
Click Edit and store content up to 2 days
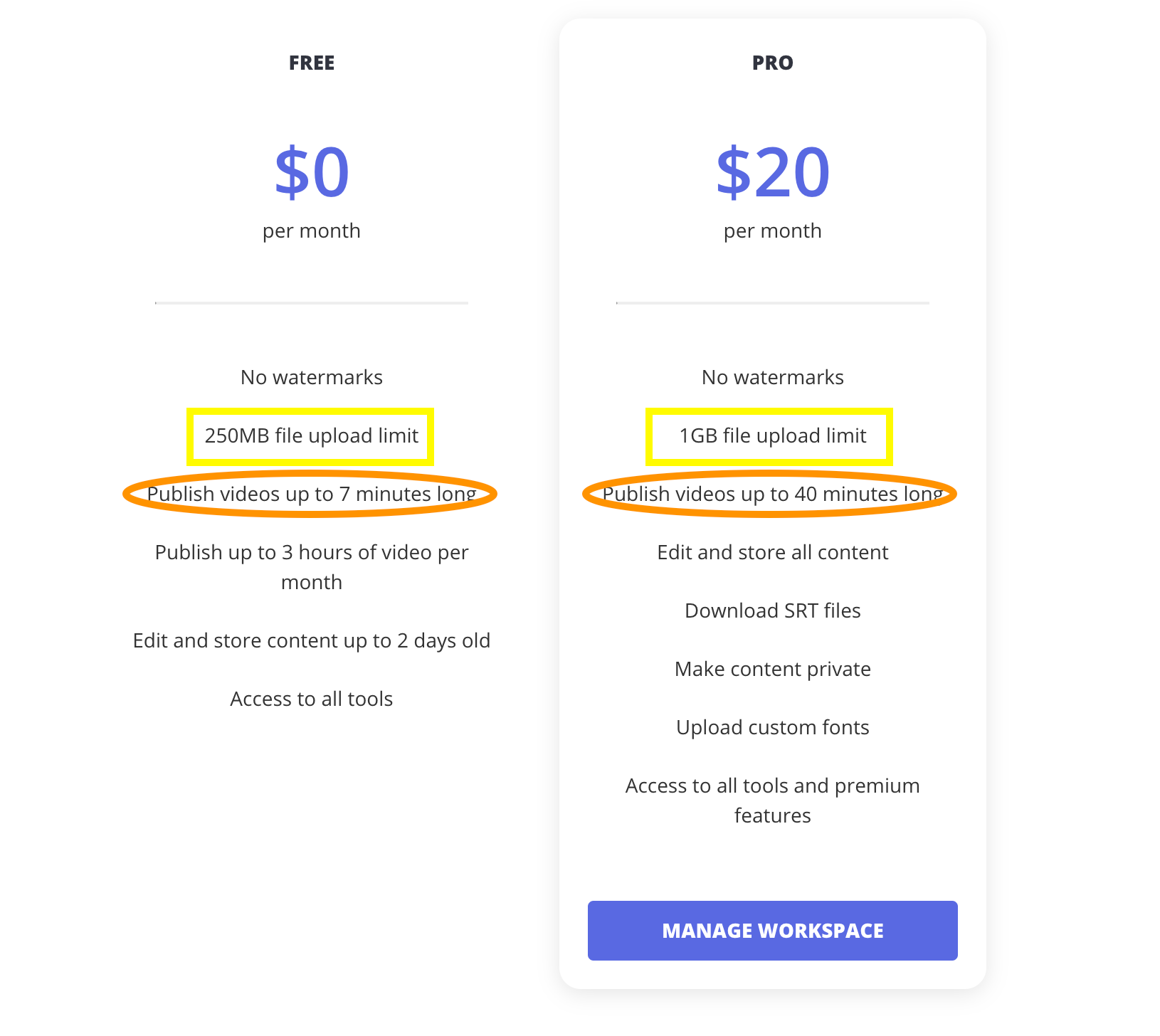pos(312,640)
